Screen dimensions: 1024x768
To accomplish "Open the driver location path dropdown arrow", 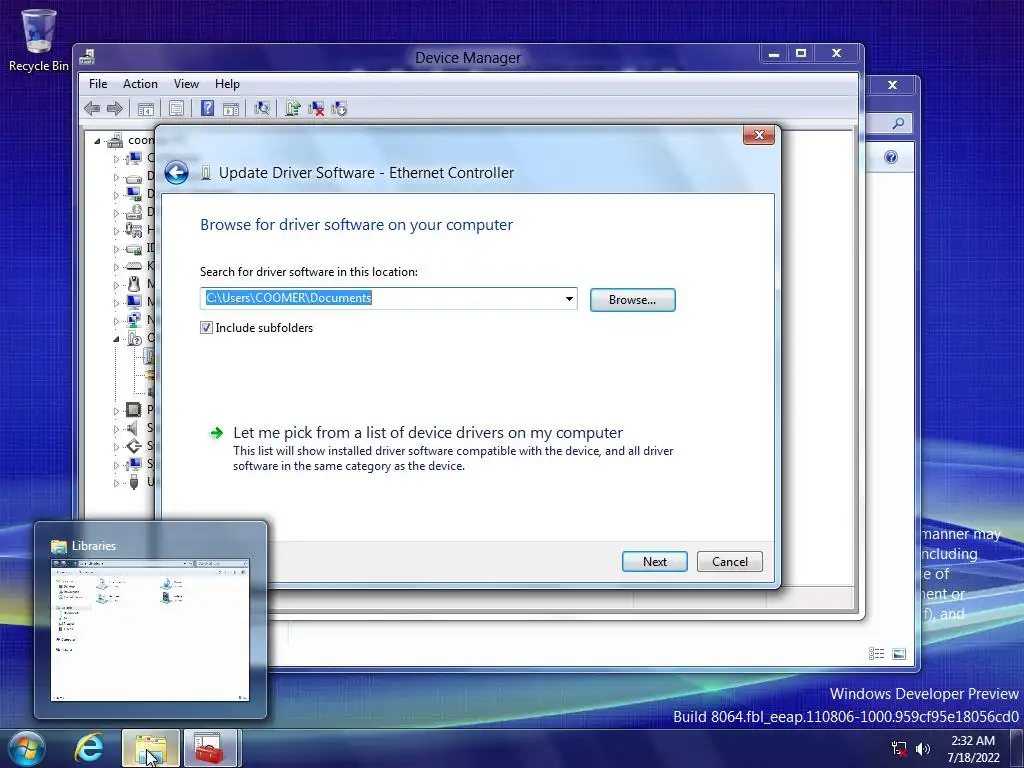I will (569, 298).
